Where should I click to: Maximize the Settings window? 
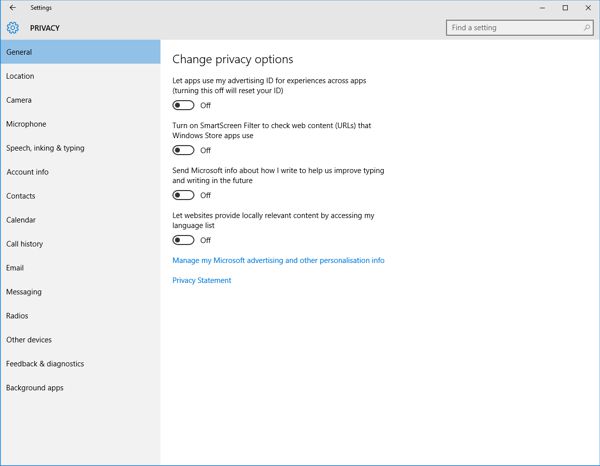click(565, 8)
